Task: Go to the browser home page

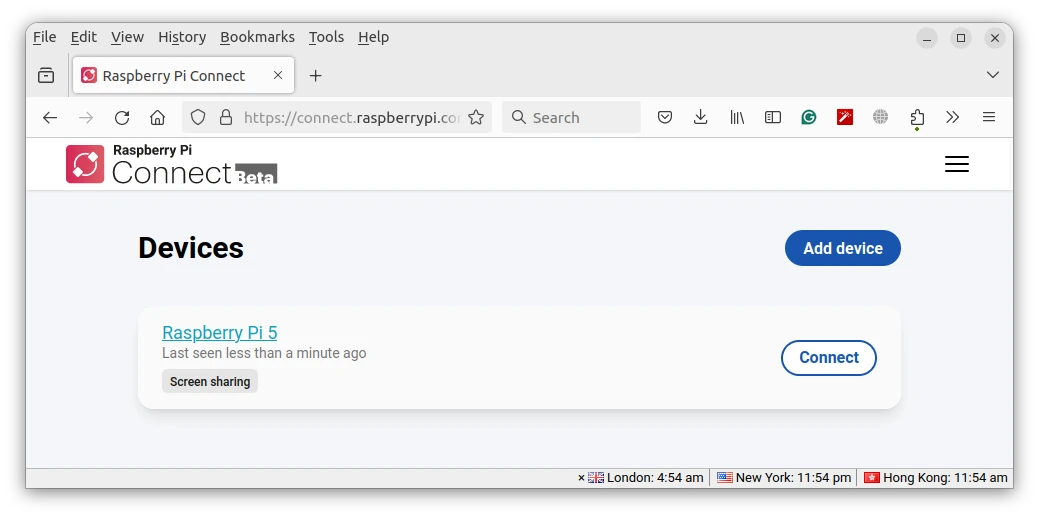Action: [x=157, y=118]
